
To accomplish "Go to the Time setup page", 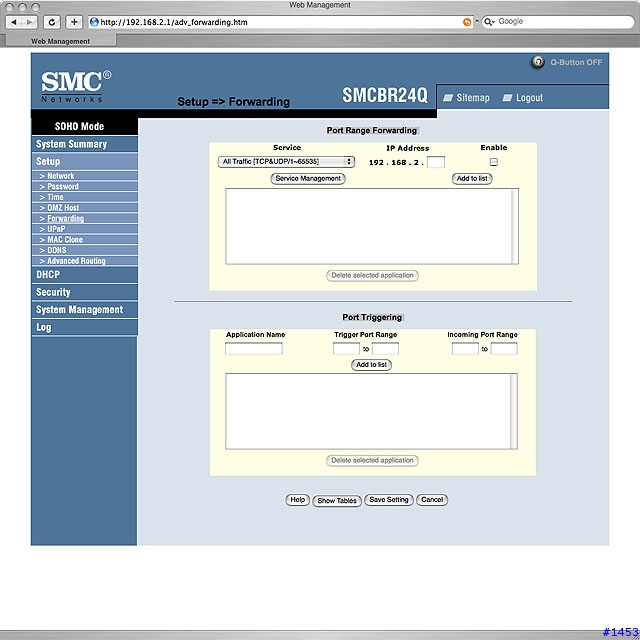I will coord(55,197).
